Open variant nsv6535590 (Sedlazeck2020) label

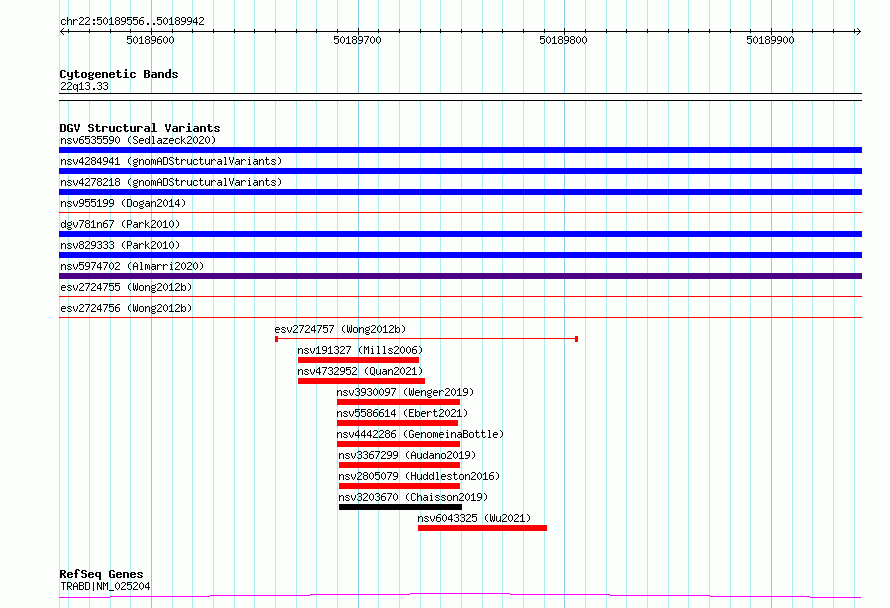[138, 140]
